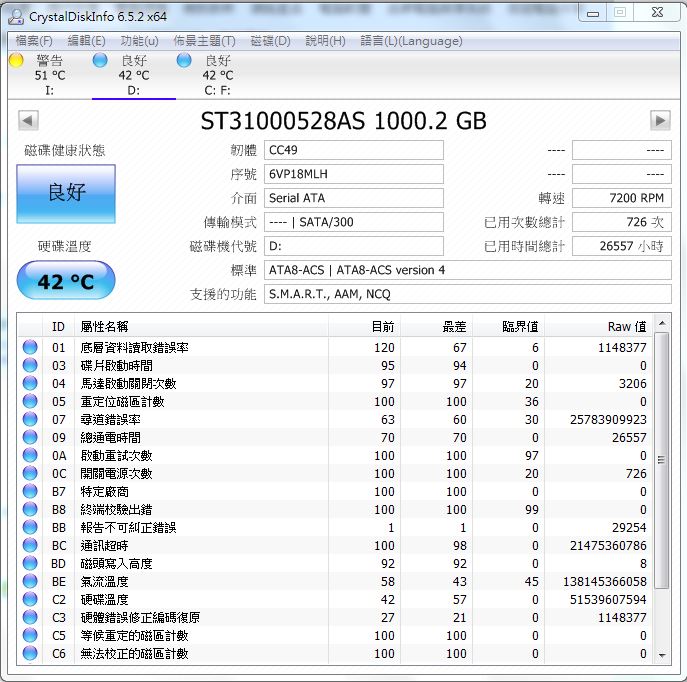This screenshot has width=687, height=682.
Task: Click the ST31000528AS 1000.2 GB title
Action: click(x=344, y=120)
